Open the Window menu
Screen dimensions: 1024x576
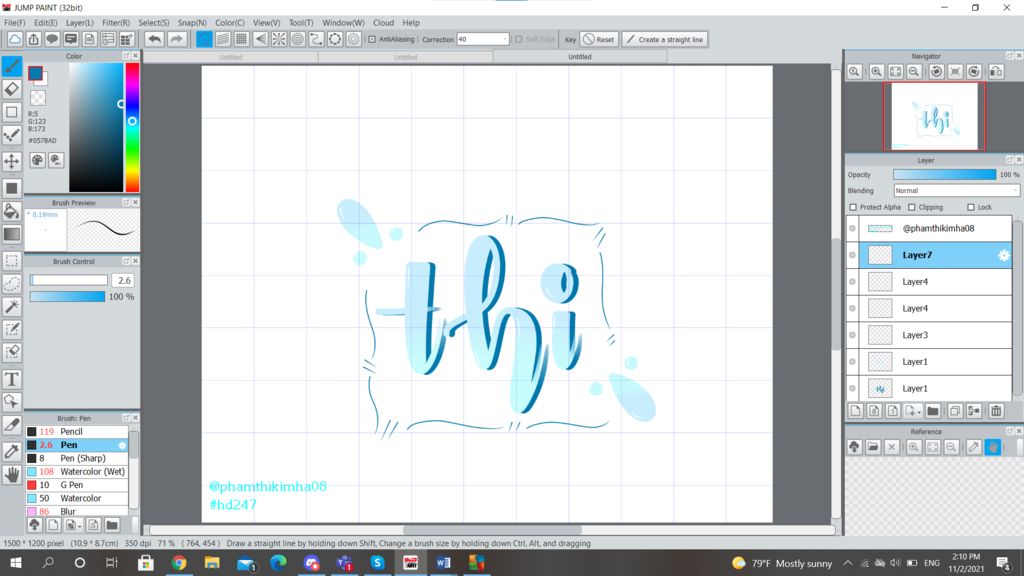[343, 22]
